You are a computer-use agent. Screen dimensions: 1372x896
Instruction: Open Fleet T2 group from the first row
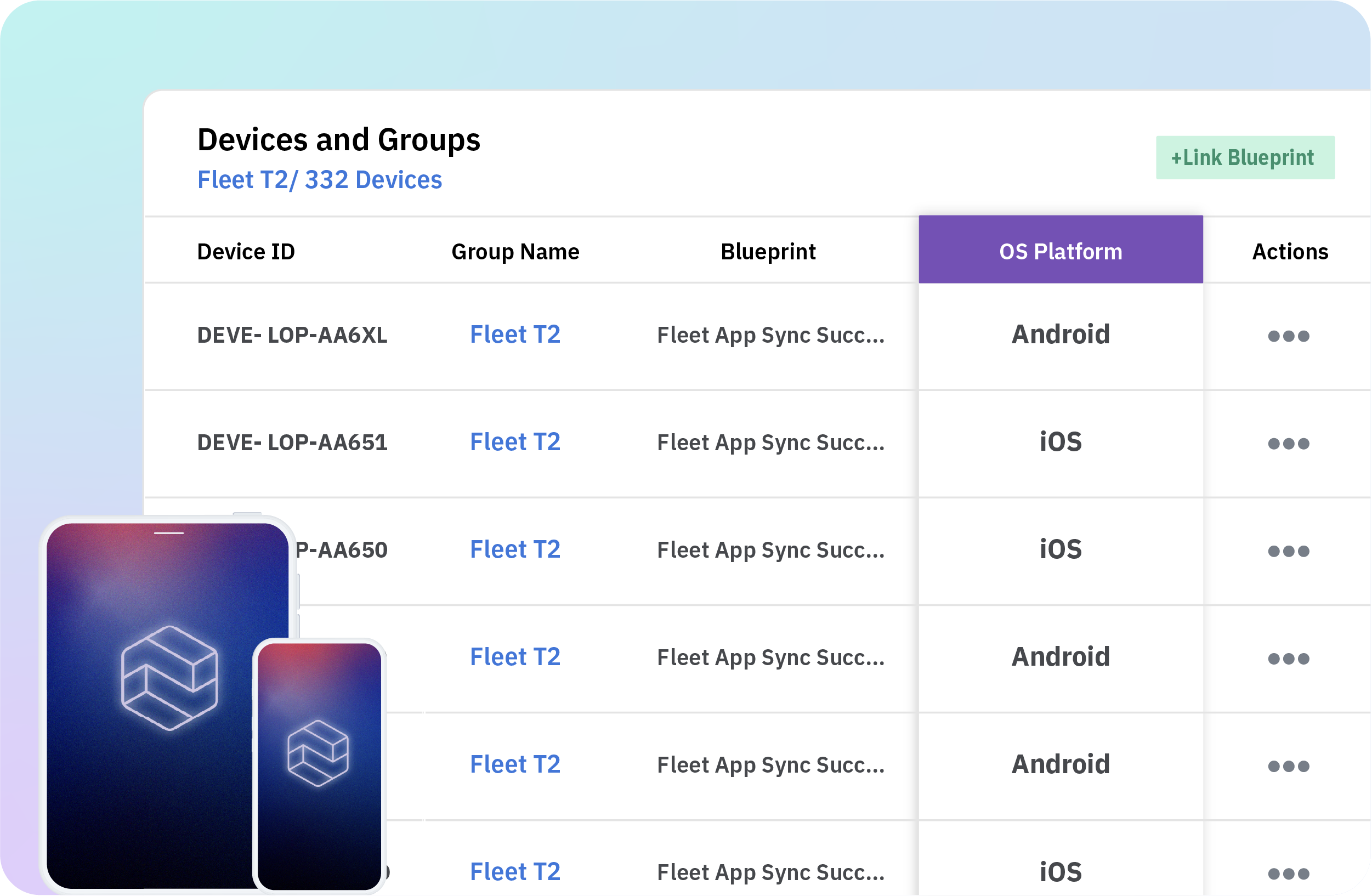[515, 334]
